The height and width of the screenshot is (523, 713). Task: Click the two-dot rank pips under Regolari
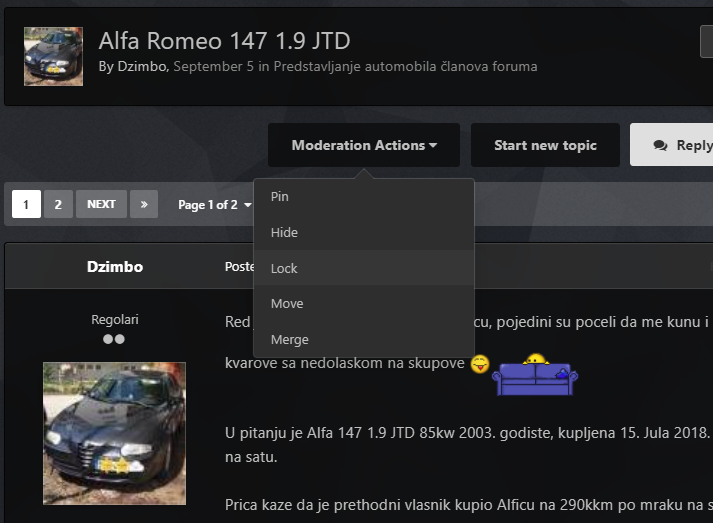(114, 339)
